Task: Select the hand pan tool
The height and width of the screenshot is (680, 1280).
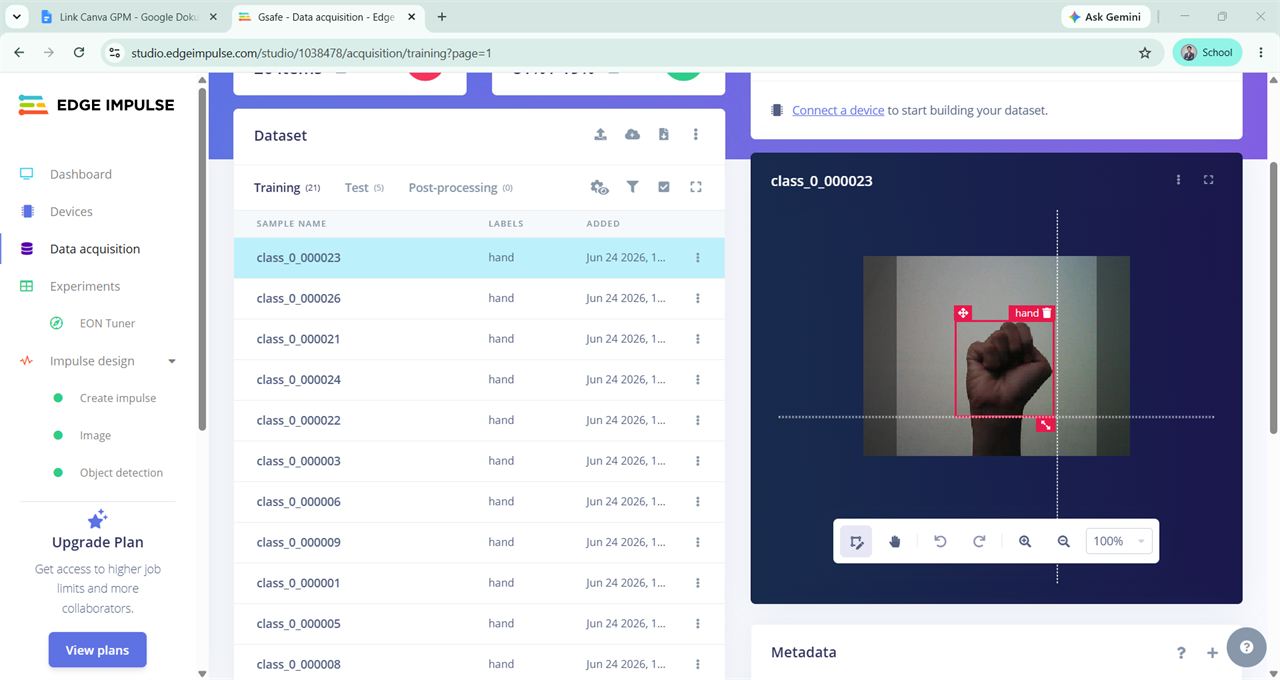Action: pos(895,541)
